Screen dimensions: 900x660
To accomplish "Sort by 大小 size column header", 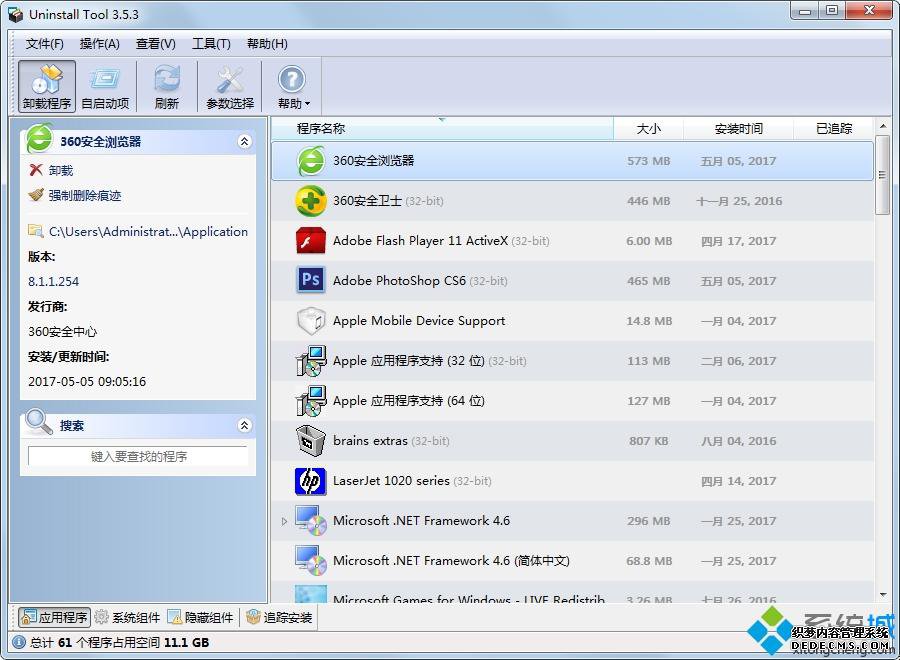I will [649, 129].
